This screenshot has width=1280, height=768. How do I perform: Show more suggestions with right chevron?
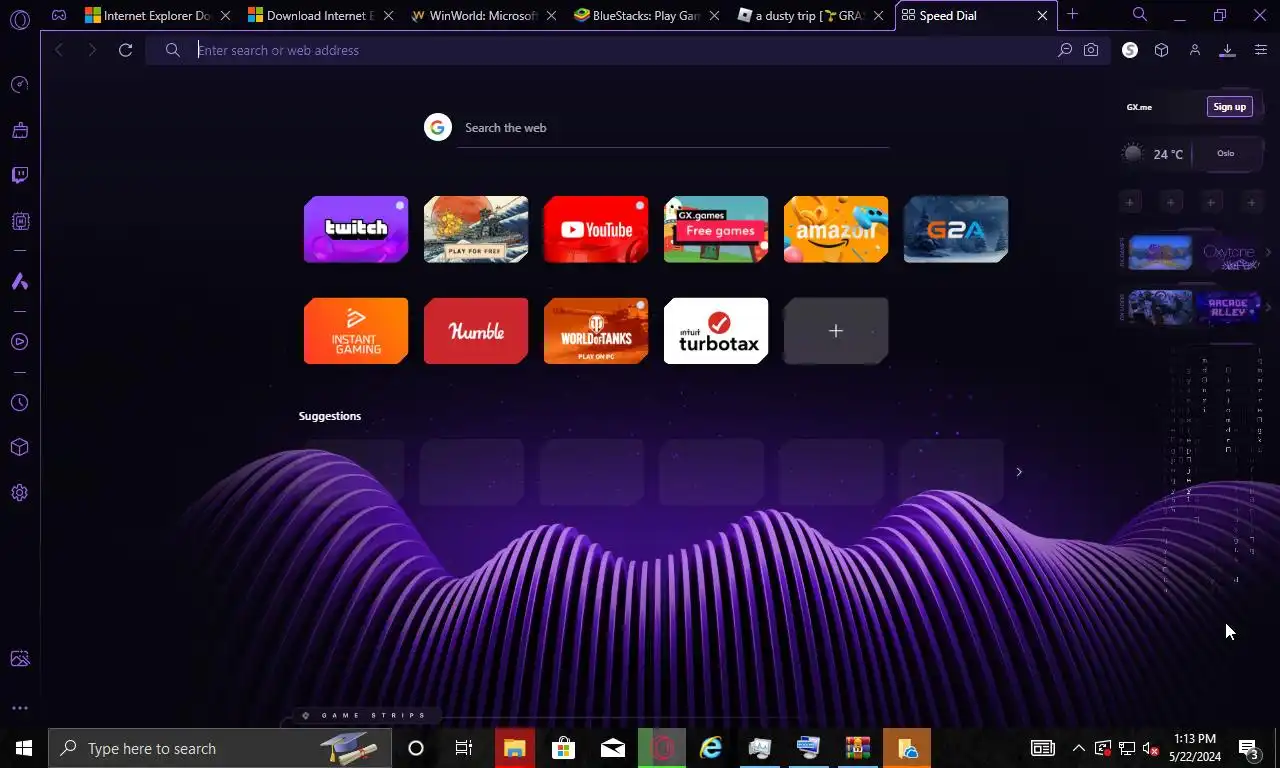tap(1019, 472)
